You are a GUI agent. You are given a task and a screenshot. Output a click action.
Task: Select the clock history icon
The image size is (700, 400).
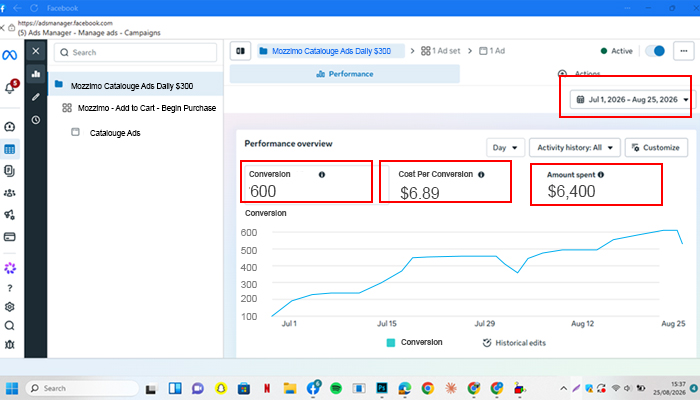point(36,120)
